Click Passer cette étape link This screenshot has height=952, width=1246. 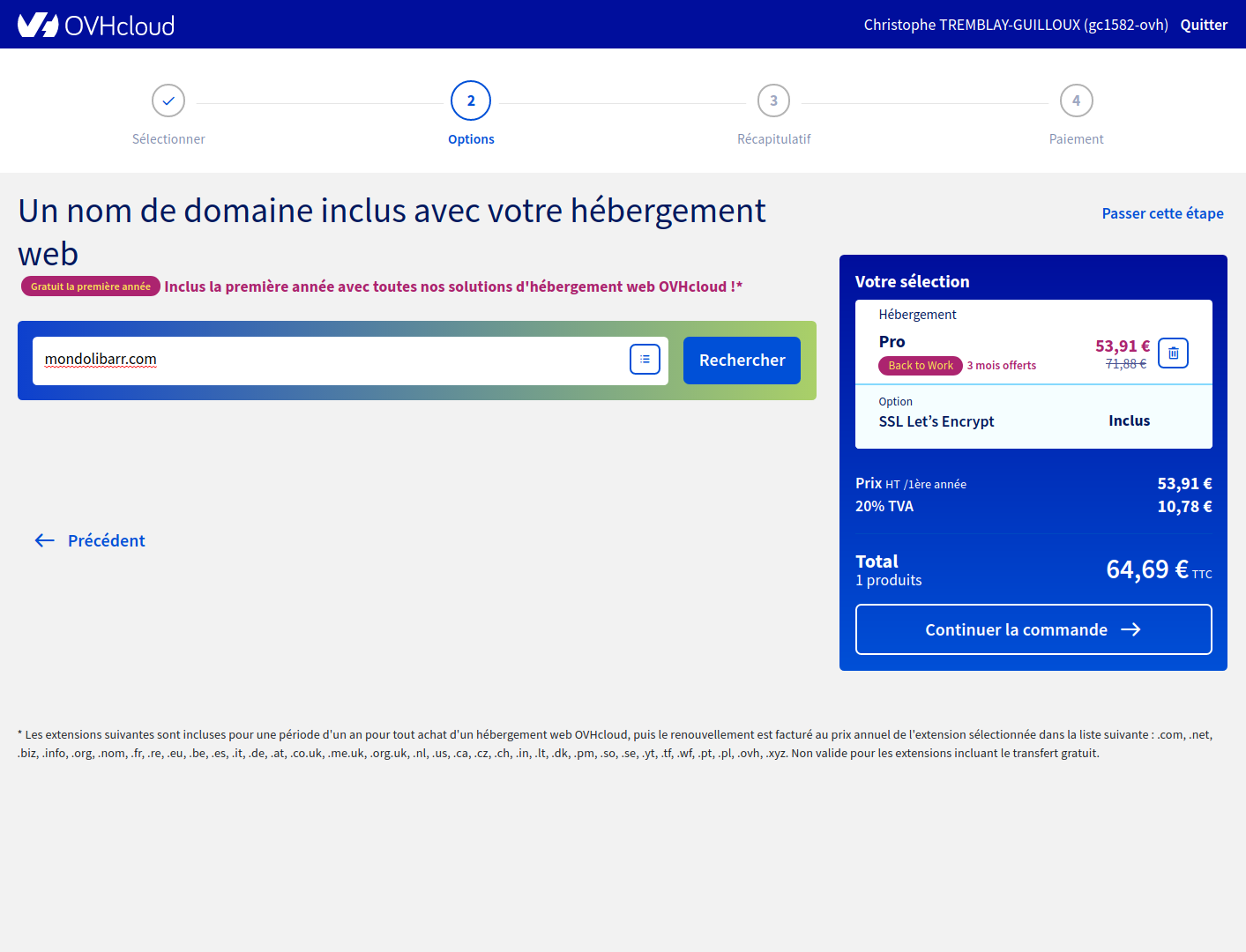[1162, 213]
